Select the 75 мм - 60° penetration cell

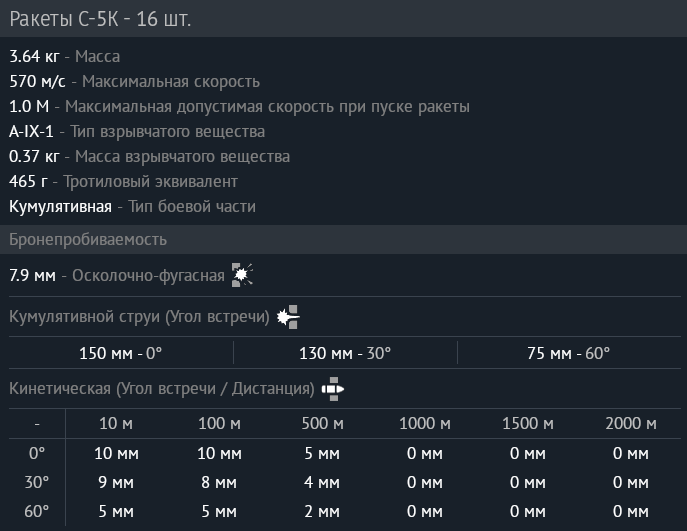(568, 353)
